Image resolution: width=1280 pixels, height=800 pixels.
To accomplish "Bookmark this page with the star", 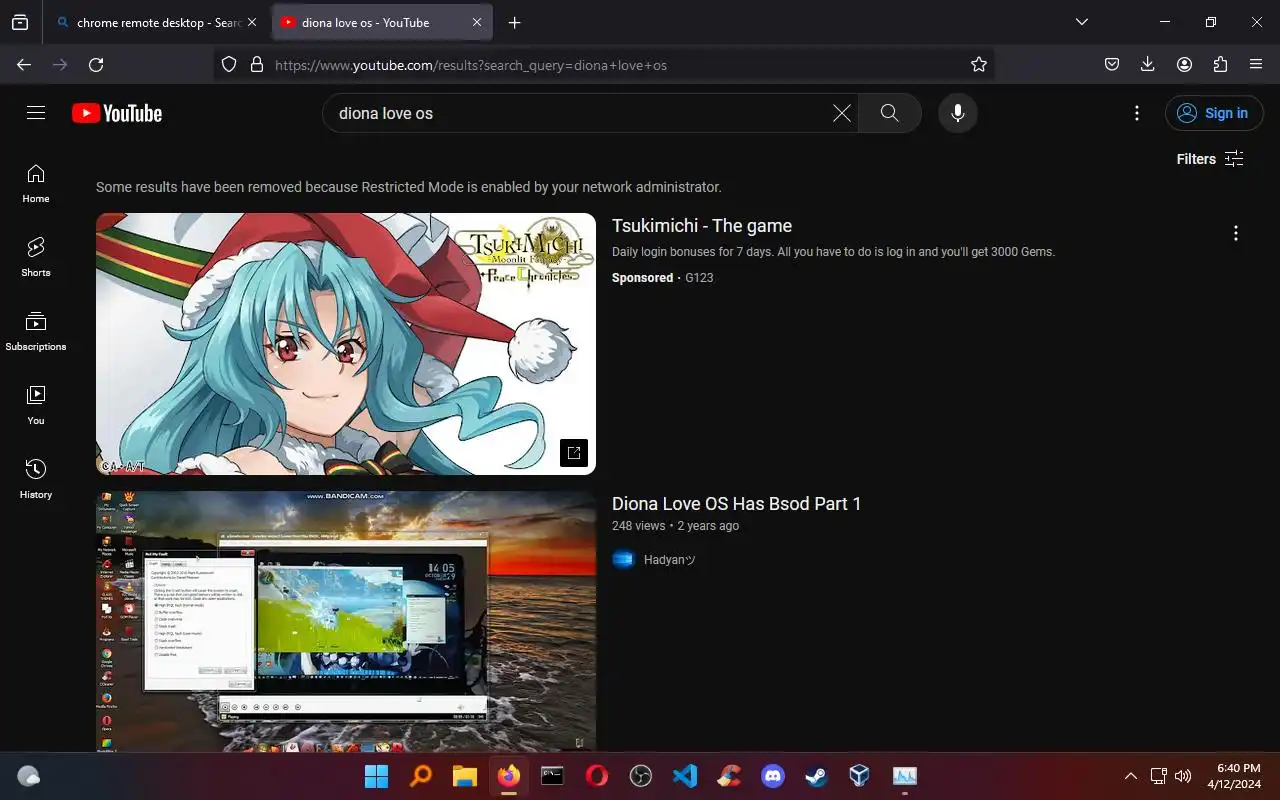I will [979, 64].
